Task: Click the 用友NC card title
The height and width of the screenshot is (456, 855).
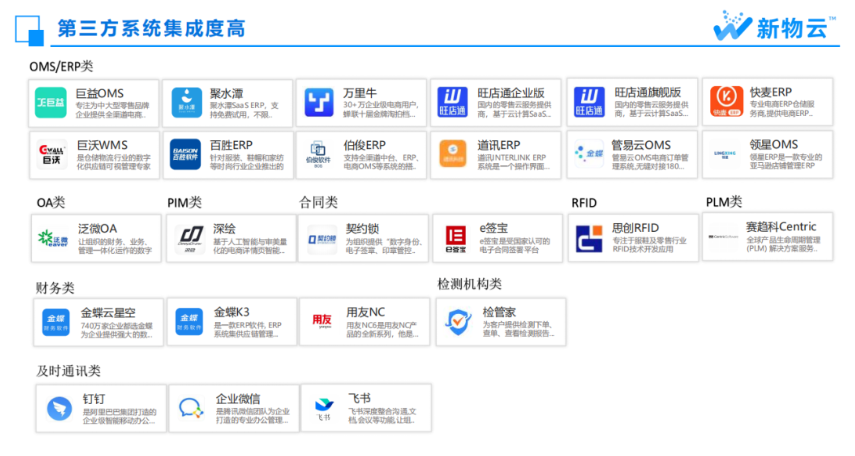Action: pyautogui.click(x=365, y=312)
